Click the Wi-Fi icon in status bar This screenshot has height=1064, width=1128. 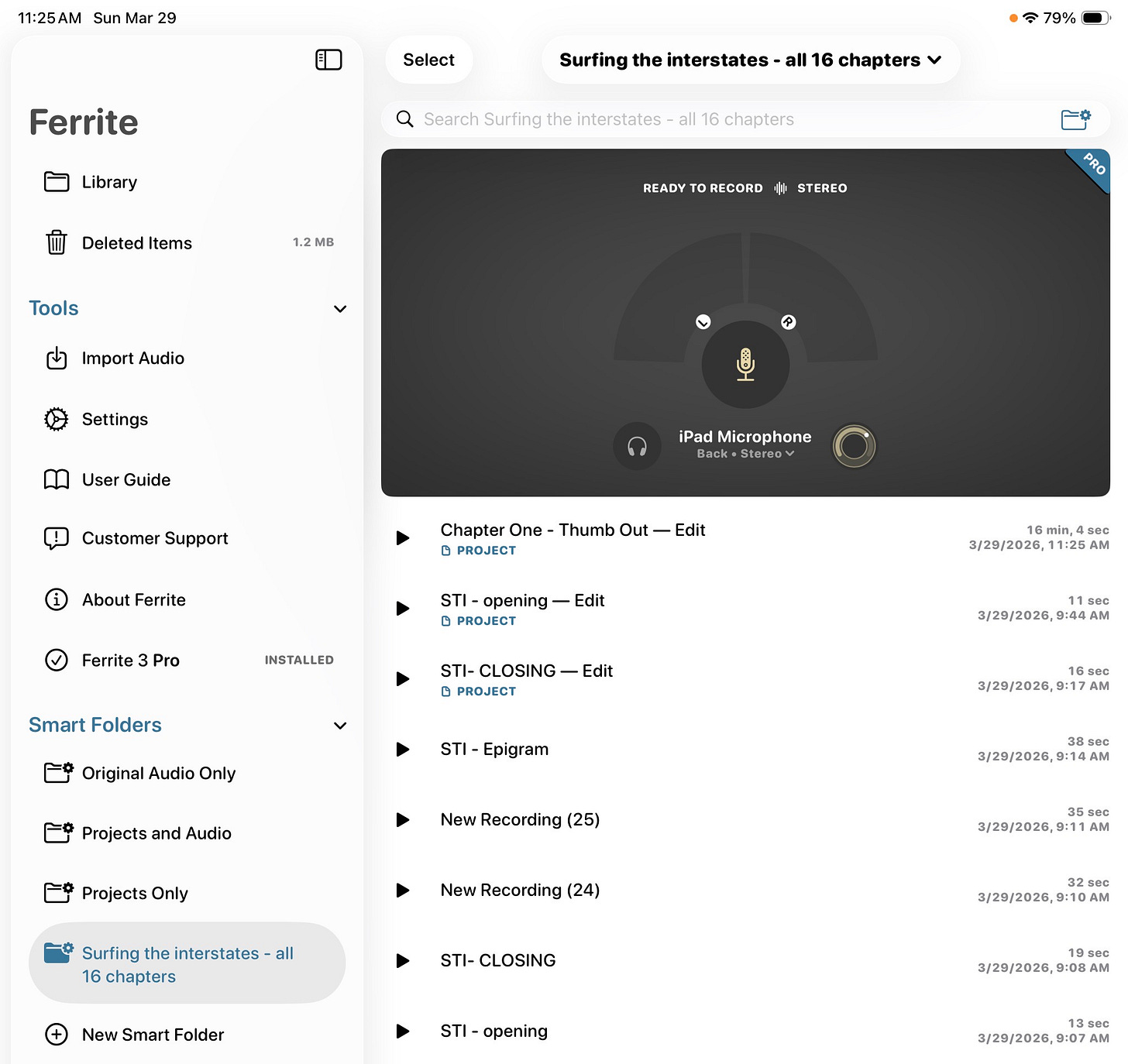(1030, 18)
